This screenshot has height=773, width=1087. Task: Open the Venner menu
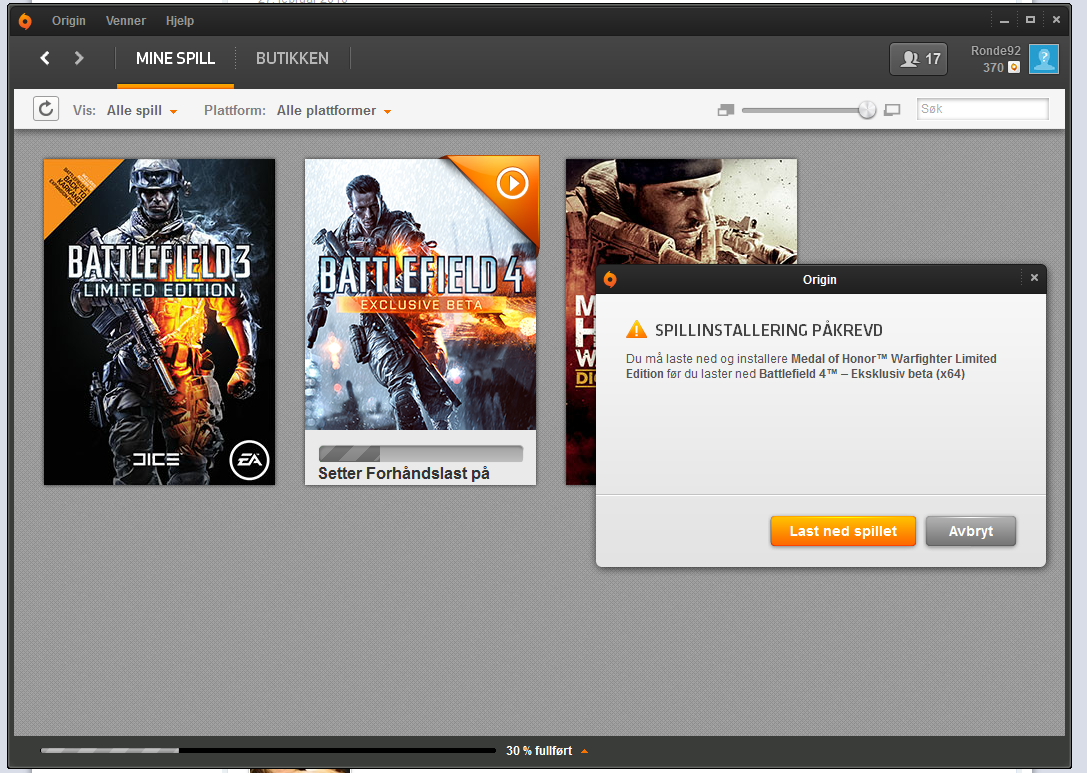(125, 21)
